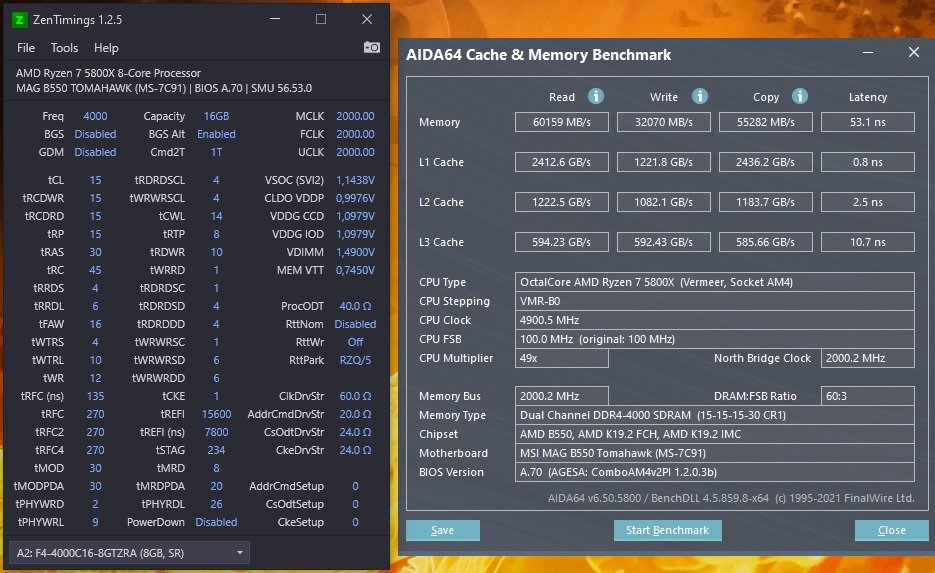The width and height of the screenshot is (935, 573).
Task: Open the Tools menu in ZenTimings
Action: coord(64,48)
